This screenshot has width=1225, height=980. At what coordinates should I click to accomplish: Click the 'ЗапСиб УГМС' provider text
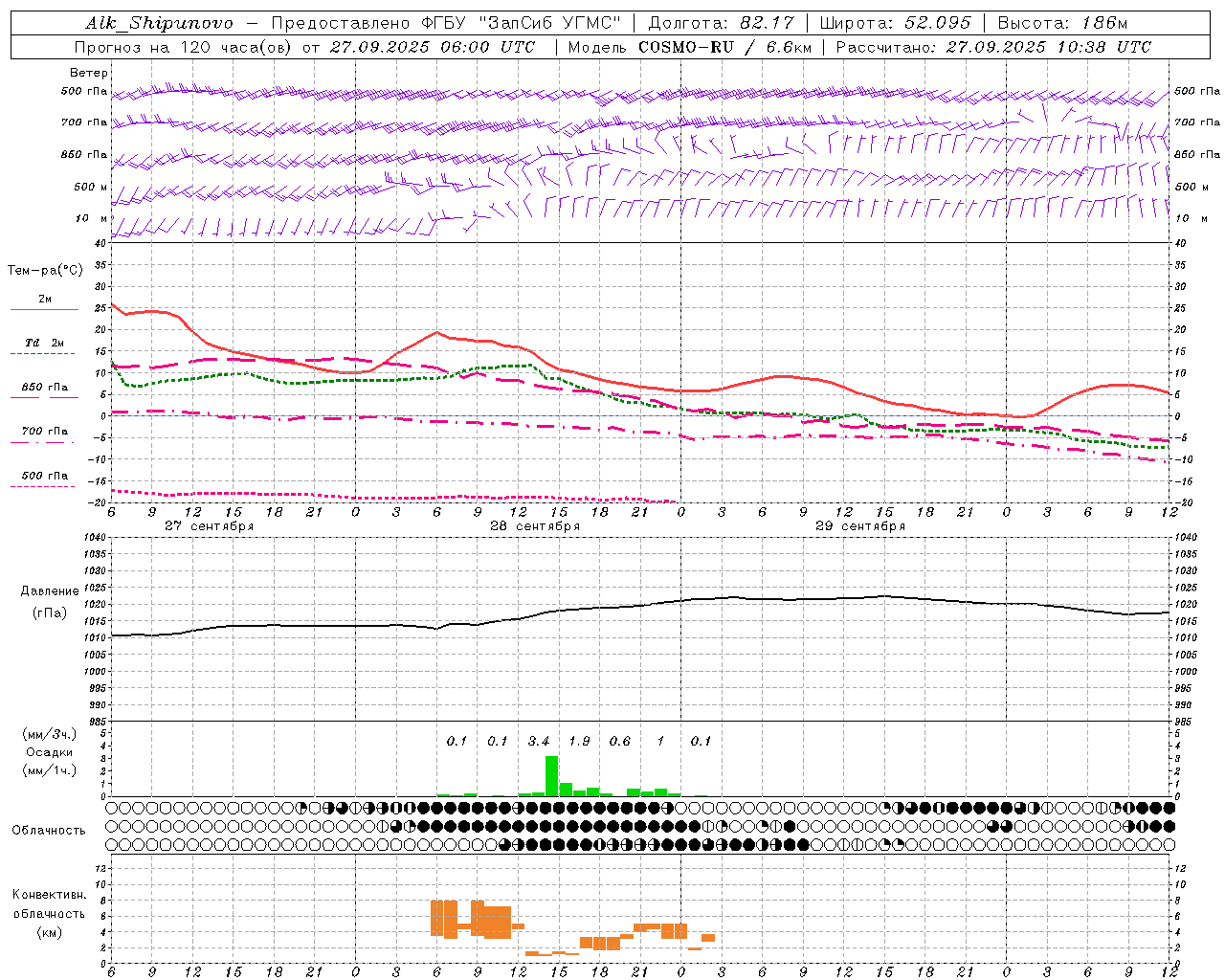(x=550, y=23)
